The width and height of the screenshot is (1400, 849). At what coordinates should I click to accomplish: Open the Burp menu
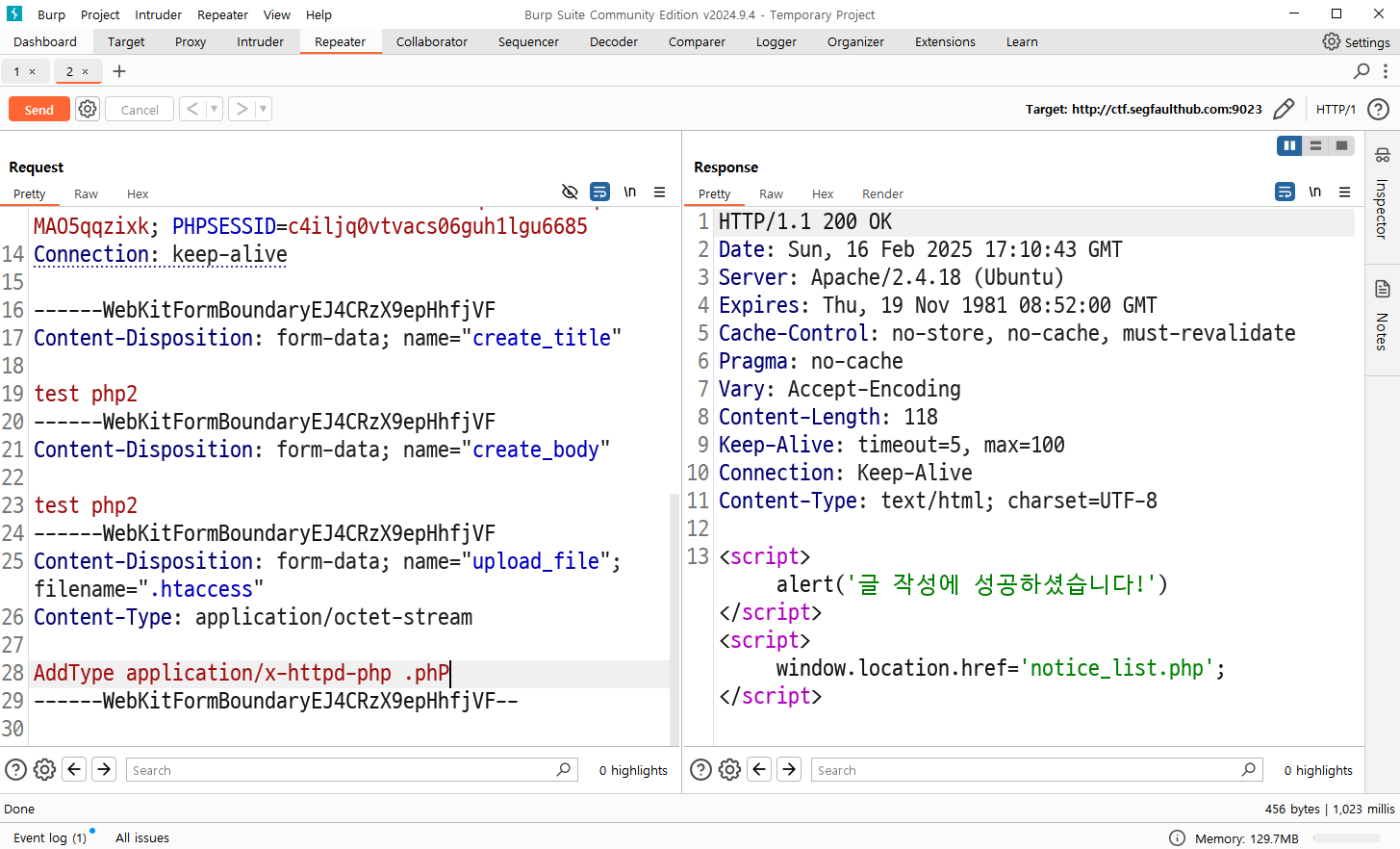[x=52, y=14]
